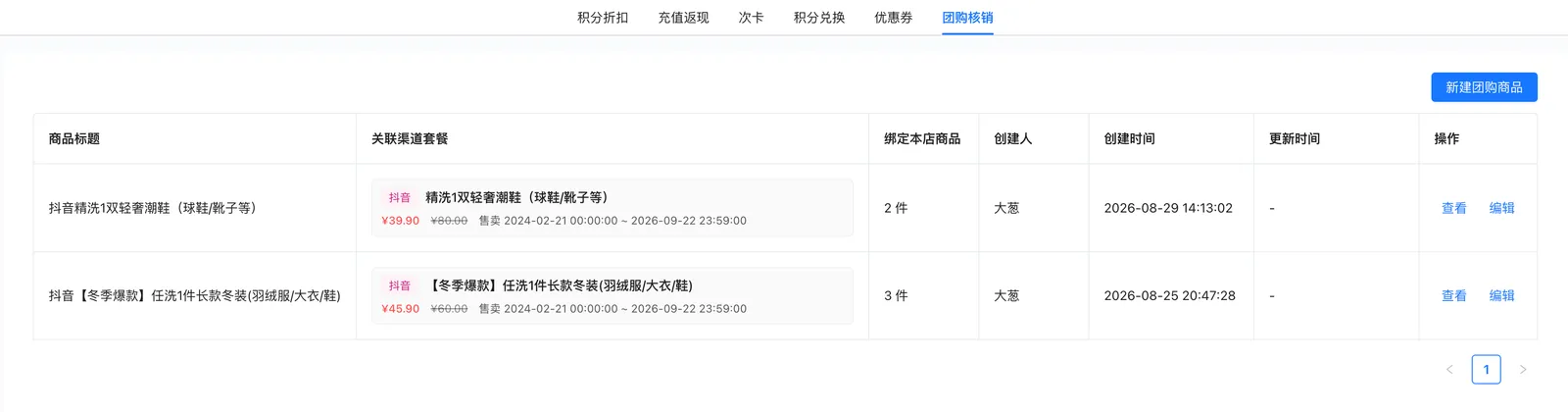Click the 新建团购商品 button
Screen dimensions: 1568x412
click(1484, 87)
